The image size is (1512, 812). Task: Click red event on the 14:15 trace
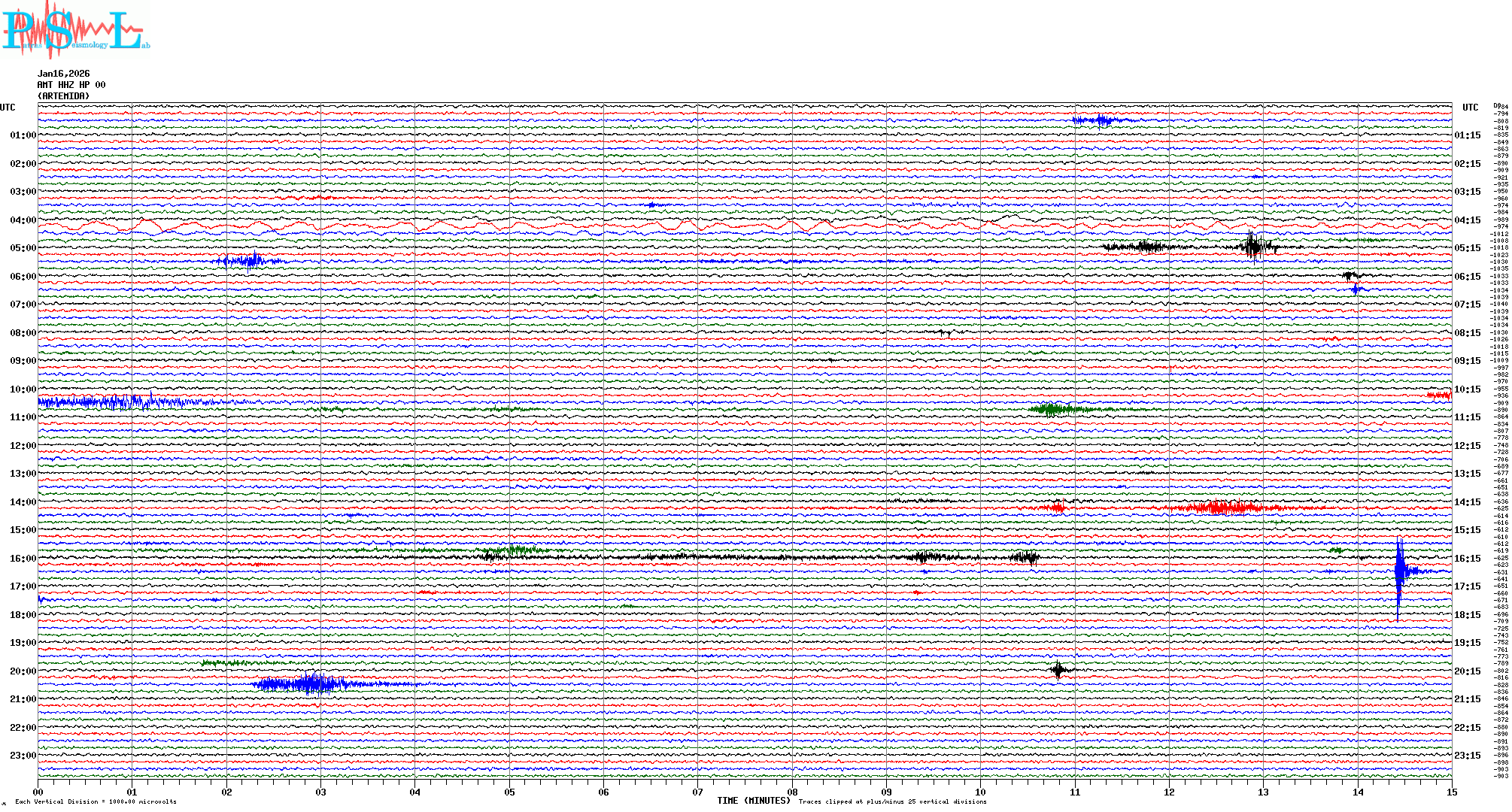(1222, 507)
